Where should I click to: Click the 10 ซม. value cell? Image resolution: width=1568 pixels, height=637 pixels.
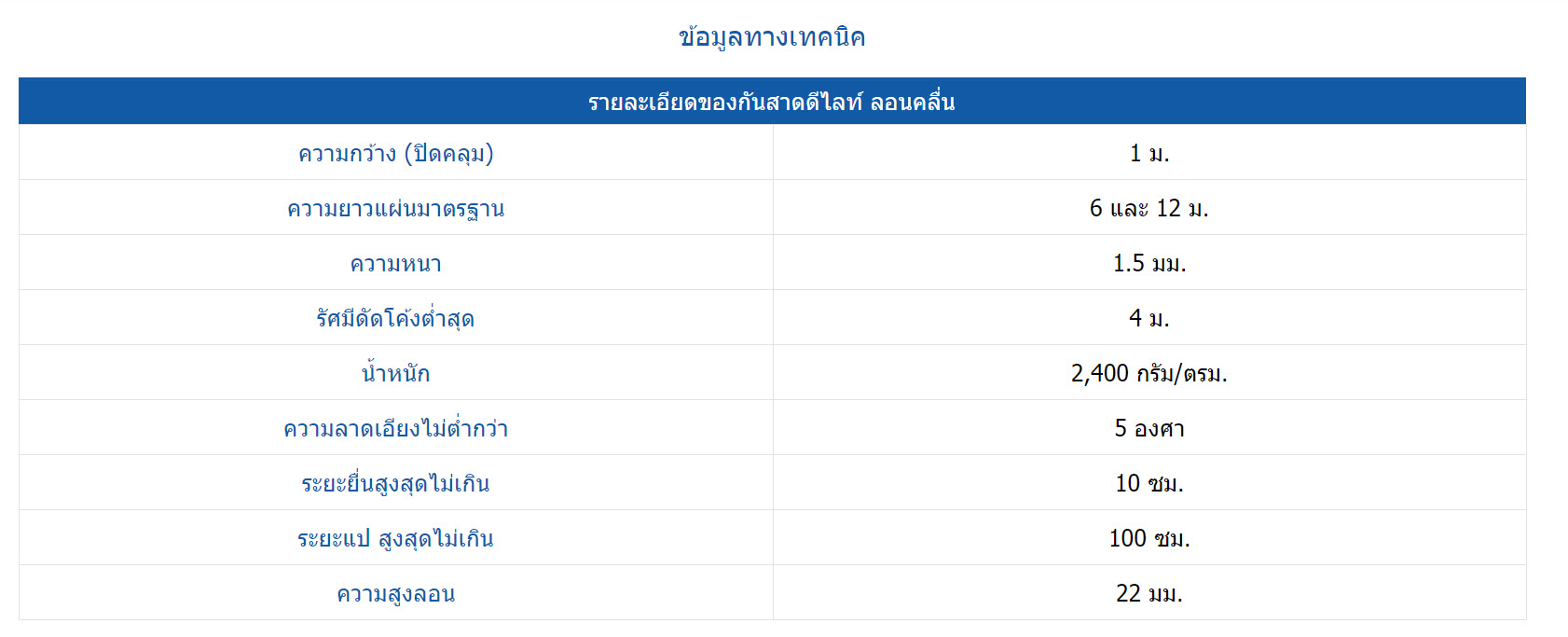pos(1148,483)
